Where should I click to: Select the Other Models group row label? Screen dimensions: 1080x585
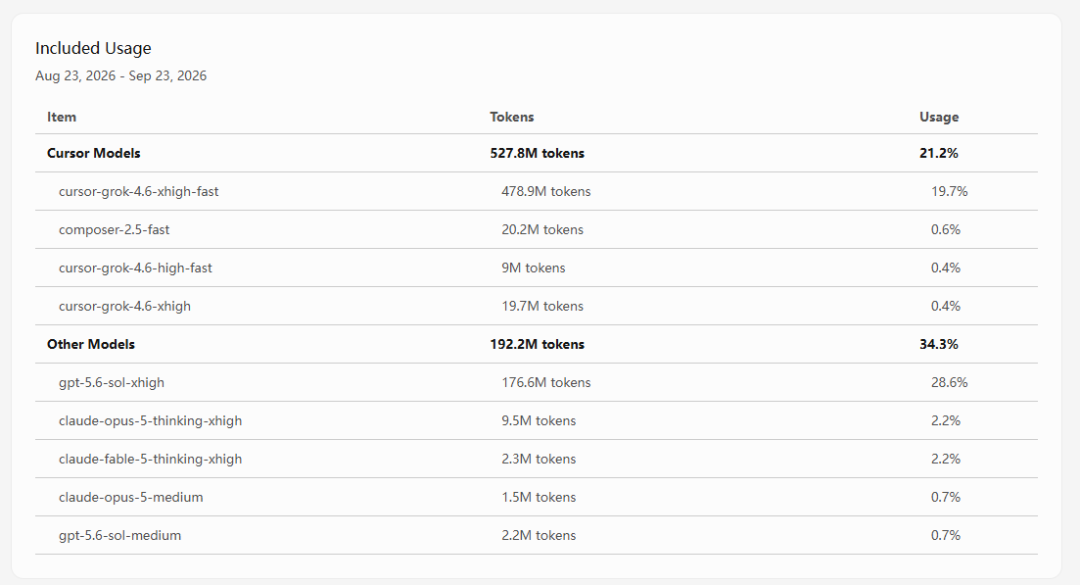[91, 345]
